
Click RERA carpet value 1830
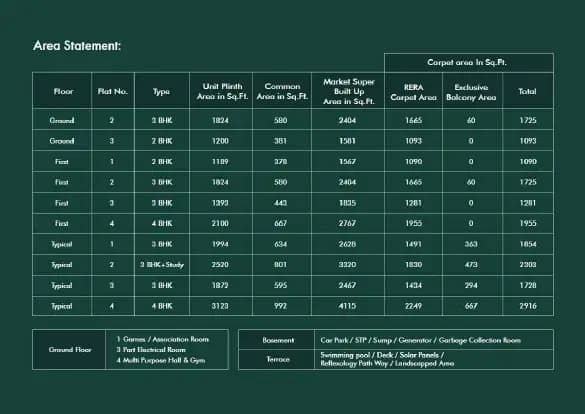(413, 265)
